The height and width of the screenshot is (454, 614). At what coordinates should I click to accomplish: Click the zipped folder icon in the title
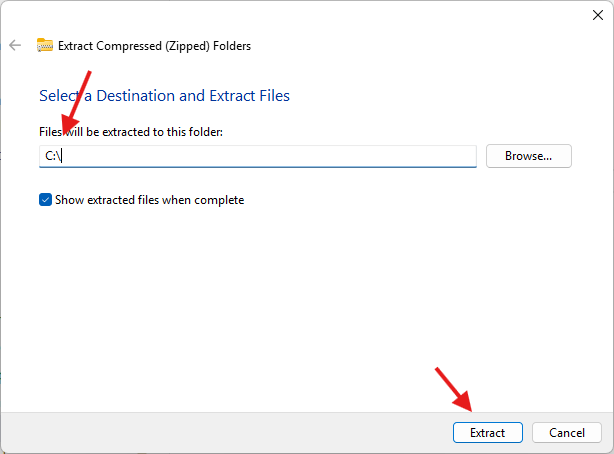tap(45, 45)
